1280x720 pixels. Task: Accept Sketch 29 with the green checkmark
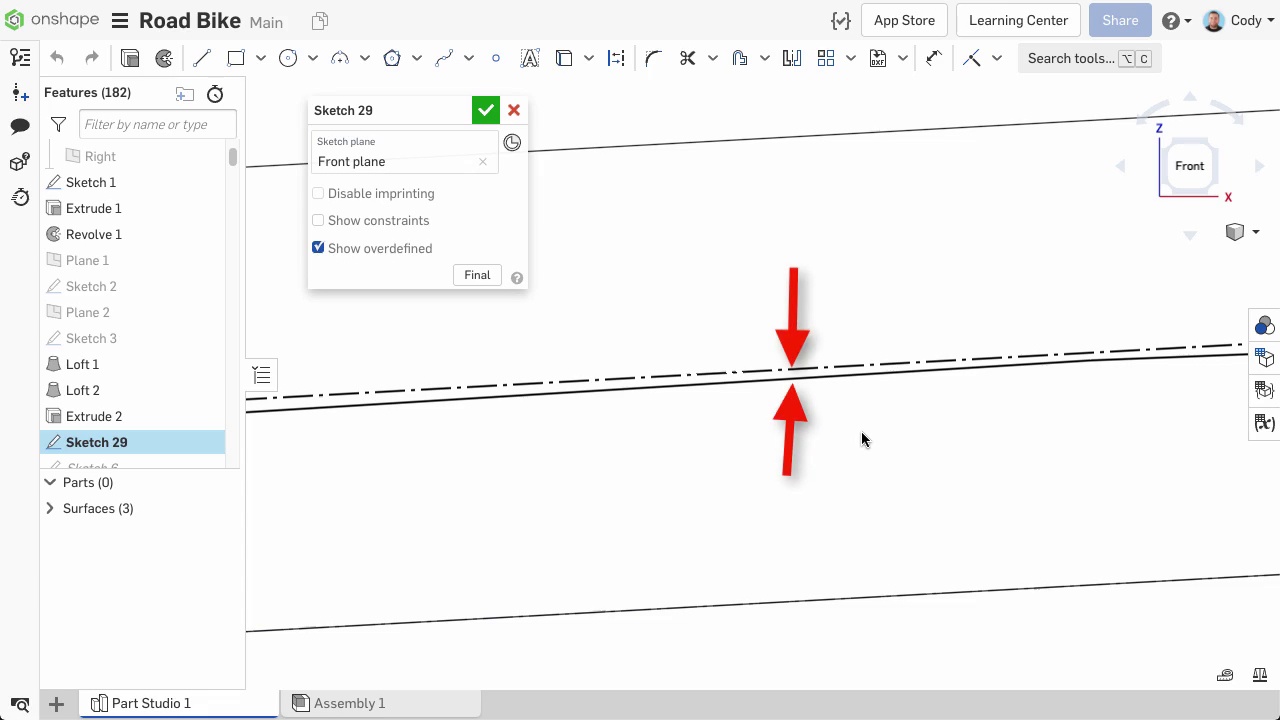(486, 110)
